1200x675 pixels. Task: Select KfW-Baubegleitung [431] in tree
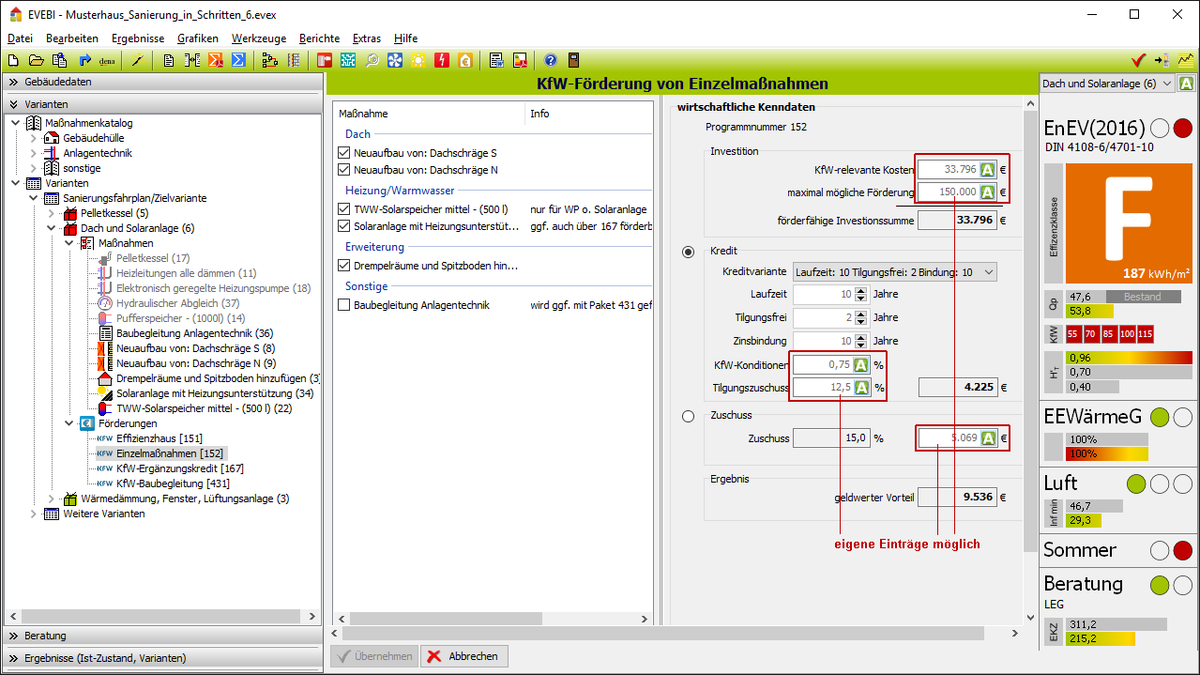(x=173, y=483)
